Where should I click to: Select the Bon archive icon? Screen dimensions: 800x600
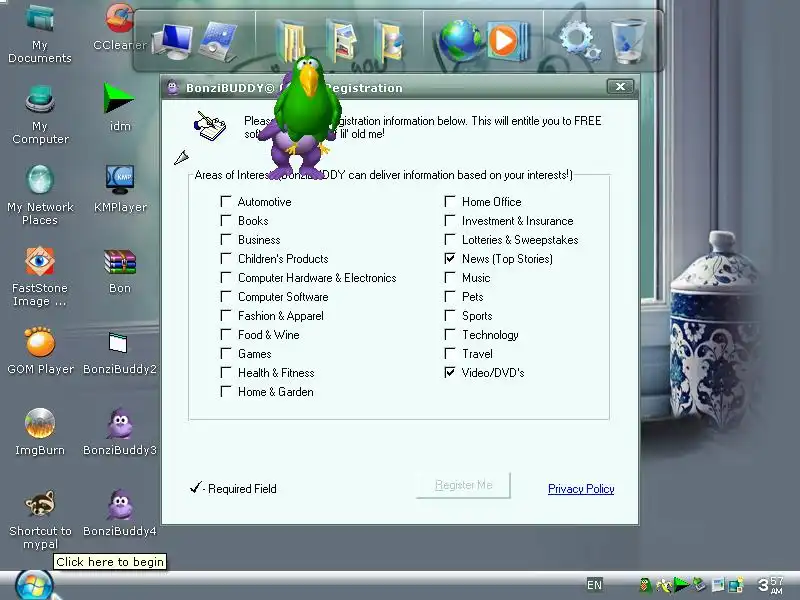tap(120, 272)
